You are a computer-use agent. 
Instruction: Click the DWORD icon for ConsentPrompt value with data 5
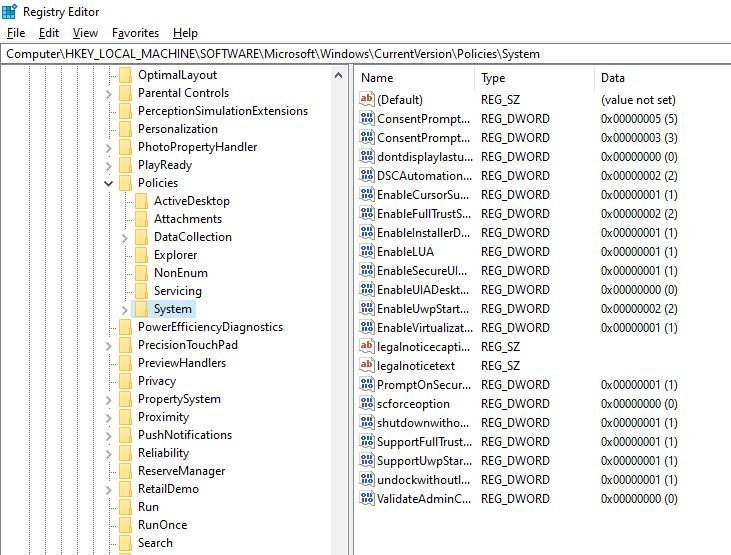point(367,118)
